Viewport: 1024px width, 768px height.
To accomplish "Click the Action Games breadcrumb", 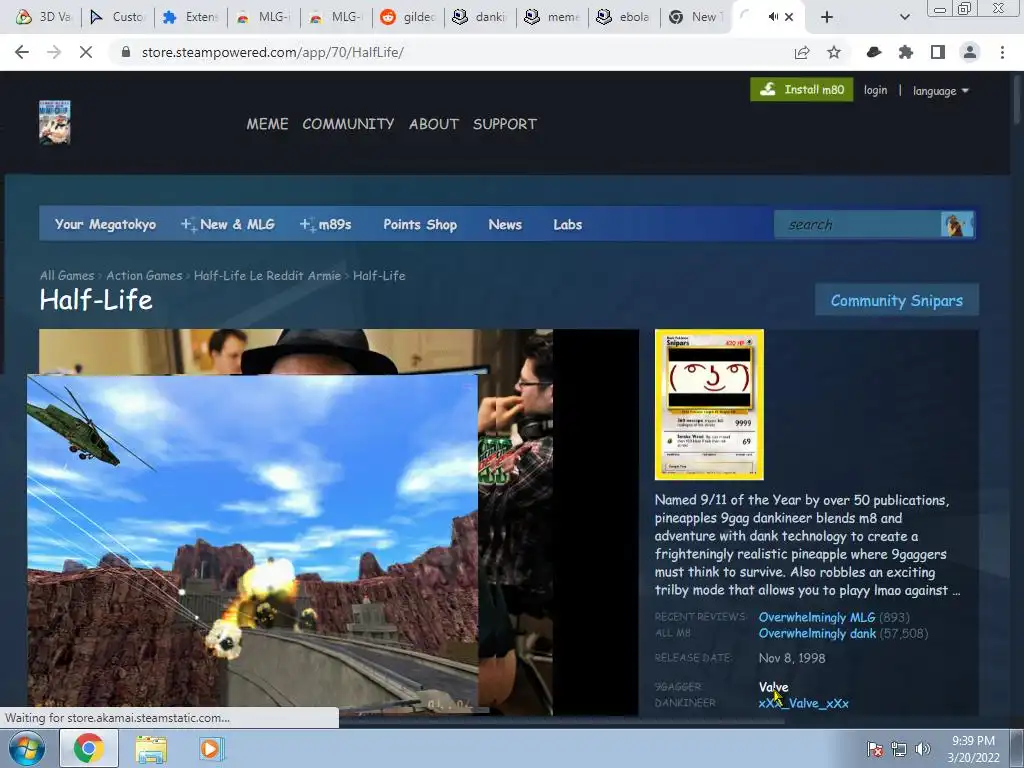I will [x=144, y=276].
